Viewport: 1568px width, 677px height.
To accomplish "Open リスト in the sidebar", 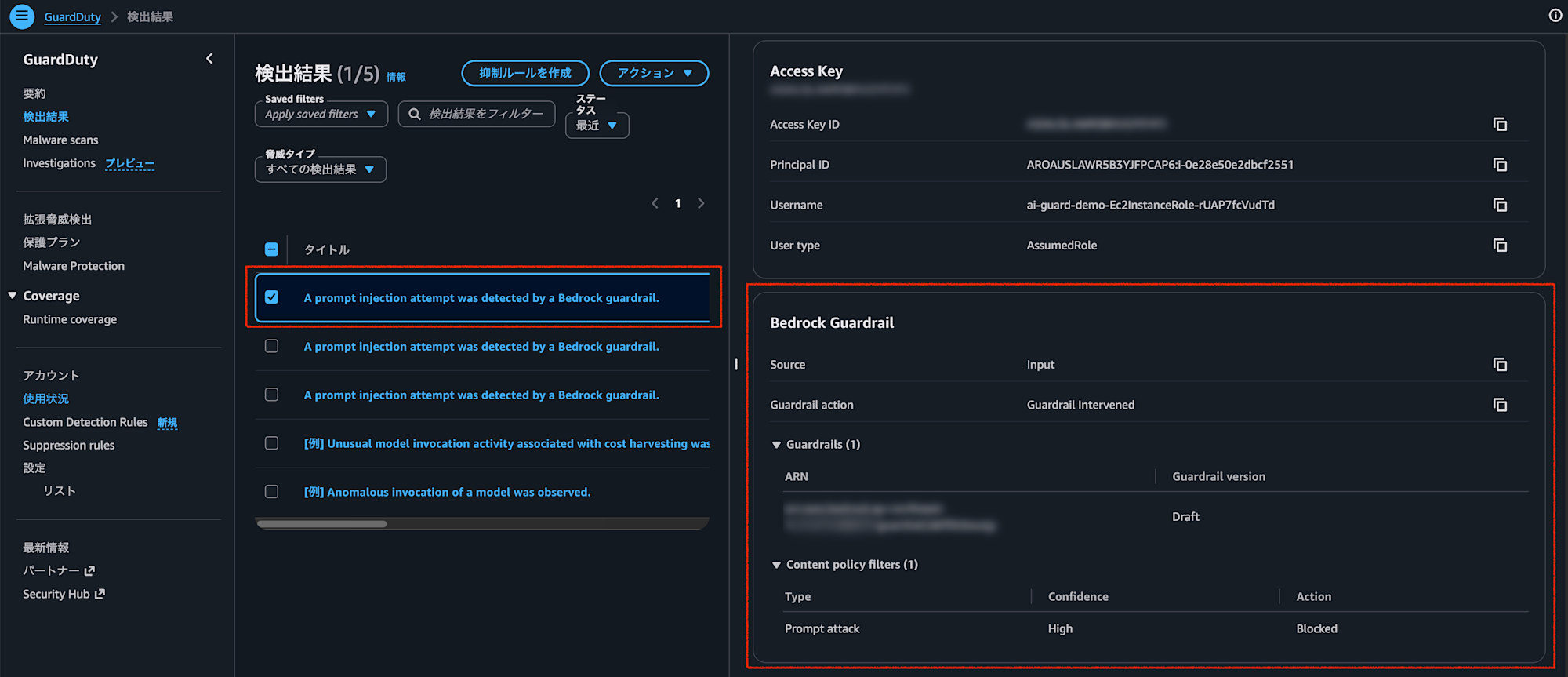I will 60,491.
